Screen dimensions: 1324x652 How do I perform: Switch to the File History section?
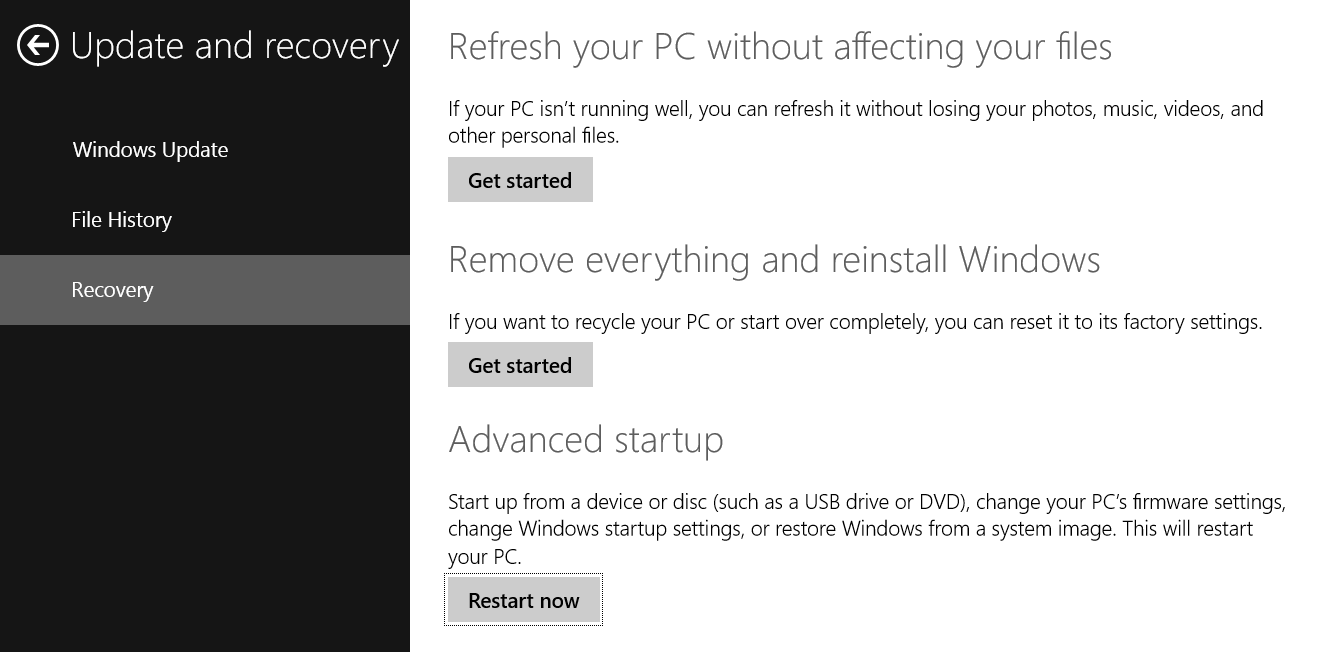121,219
